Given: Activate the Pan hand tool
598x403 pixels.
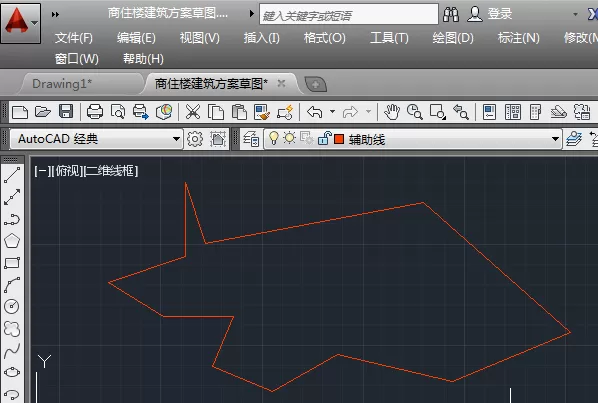Looking at the screenshot, I should pos(392,112).
